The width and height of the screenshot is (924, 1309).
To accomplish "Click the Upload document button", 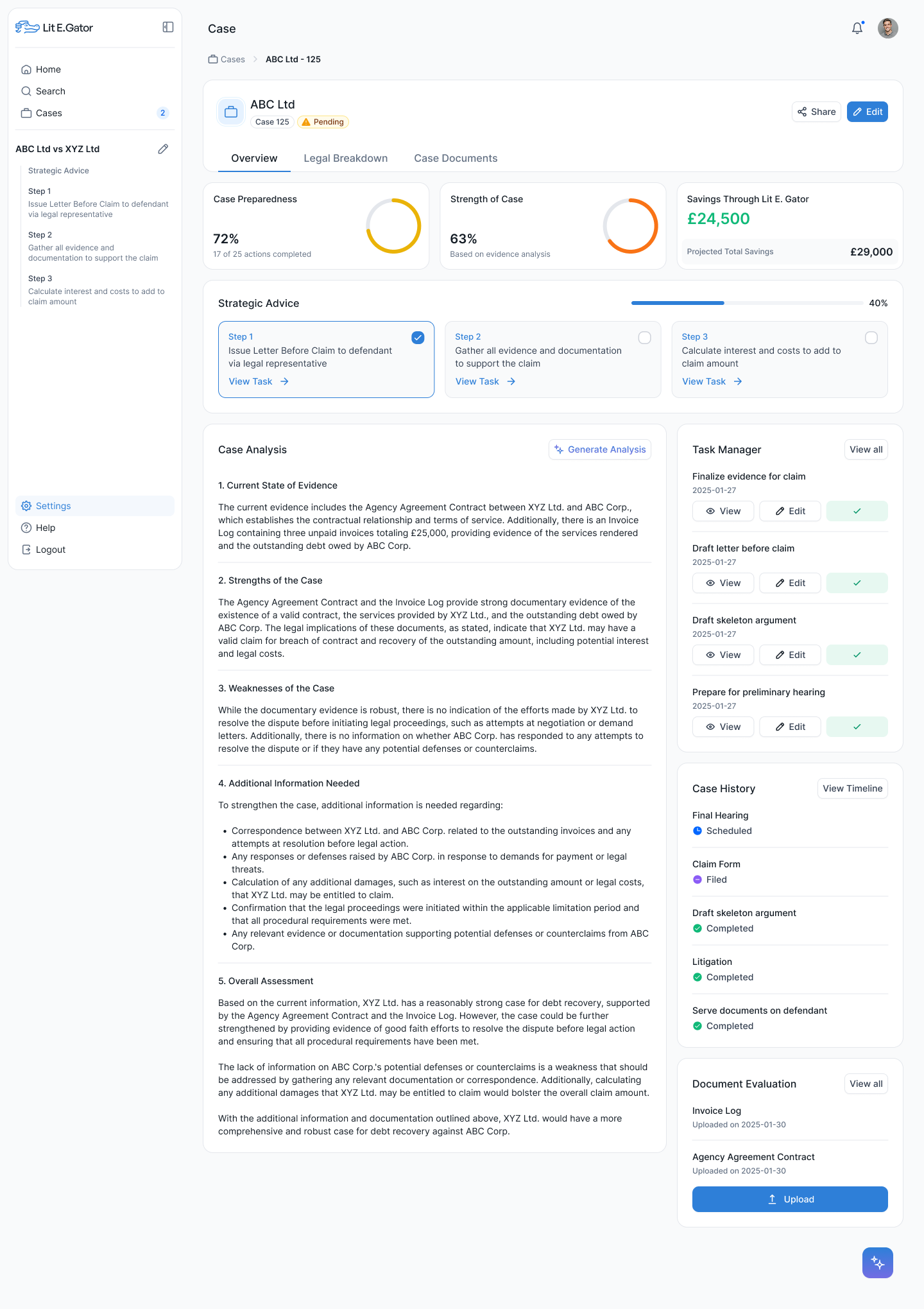I will [790, 1199].
